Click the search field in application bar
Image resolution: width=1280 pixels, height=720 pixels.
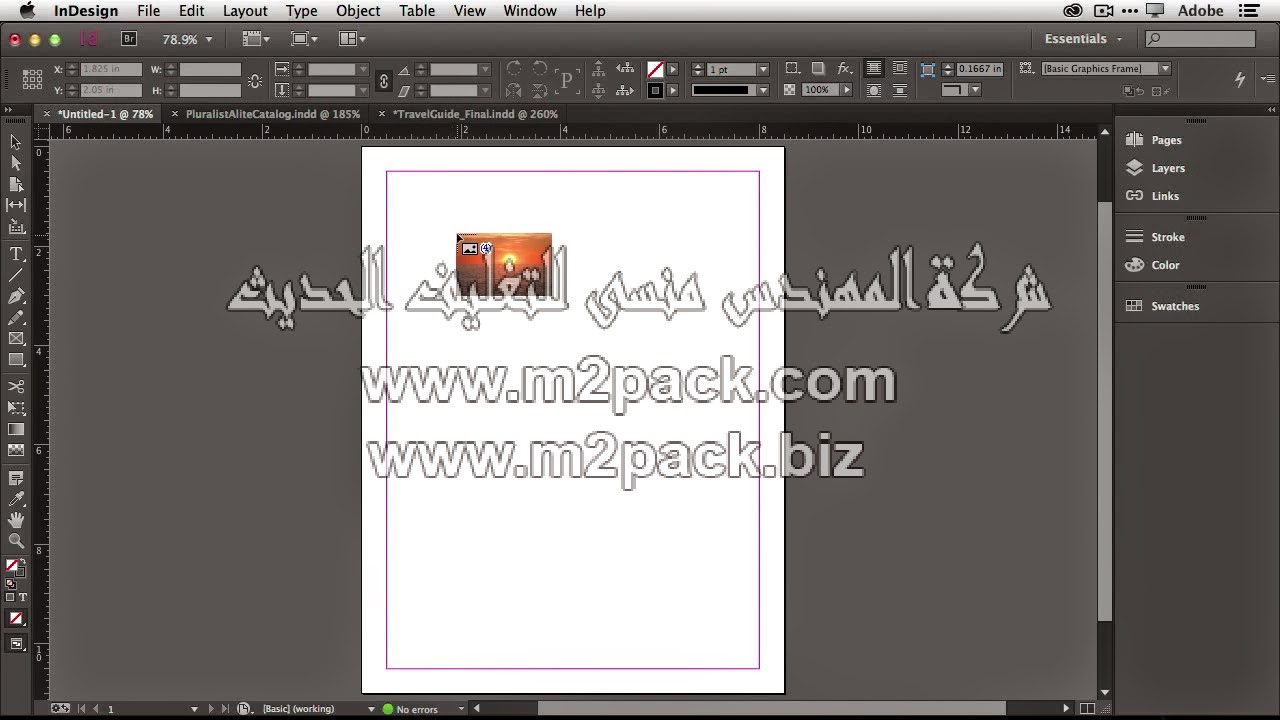tap(1201, 39)
